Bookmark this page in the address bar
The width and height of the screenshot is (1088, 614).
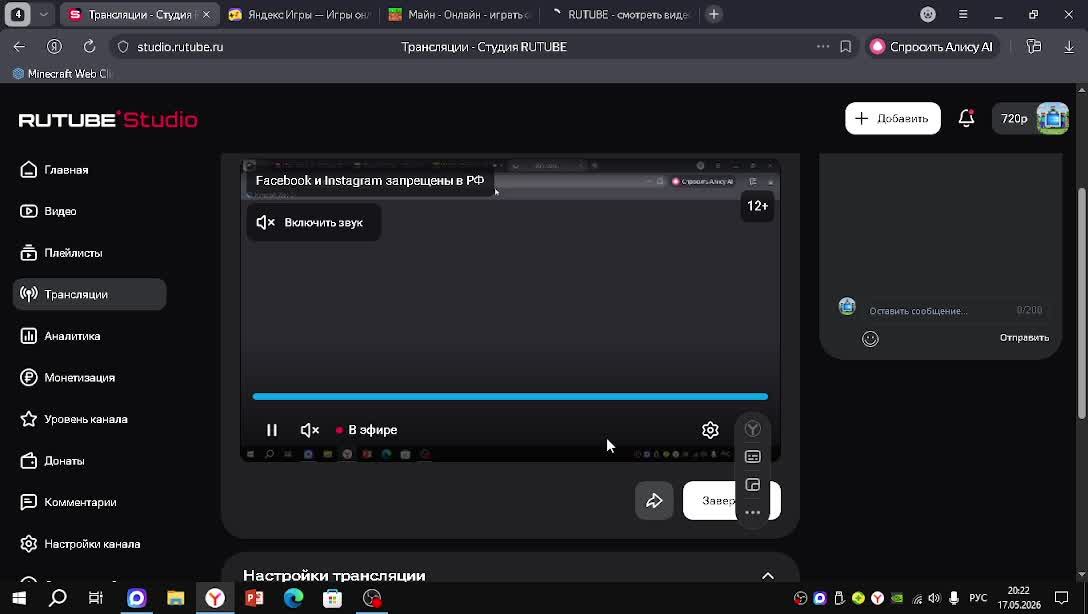pyautogui.click(x=845, y=46)
